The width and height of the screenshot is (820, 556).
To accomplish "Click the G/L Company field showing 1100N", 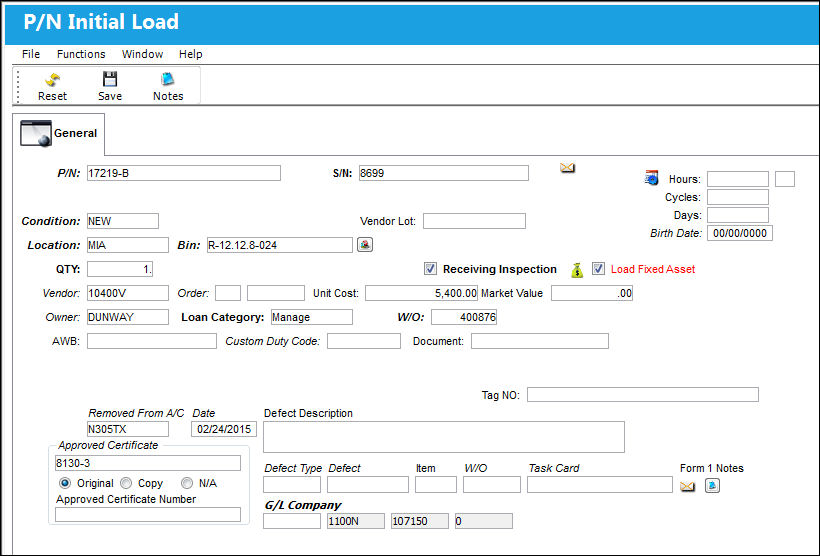I will pos(356,521).
